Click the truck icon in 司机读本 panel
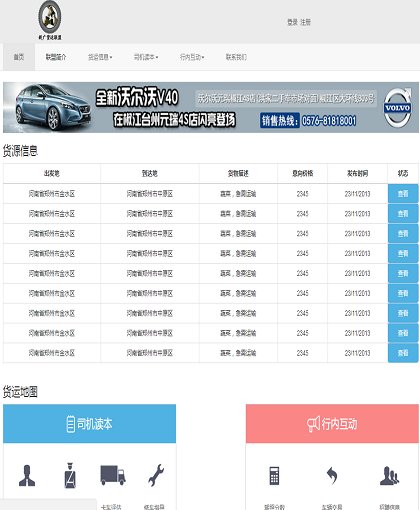The width and height of the screenshot is (420, 510). pyautogui.click(x=113, y=475)
